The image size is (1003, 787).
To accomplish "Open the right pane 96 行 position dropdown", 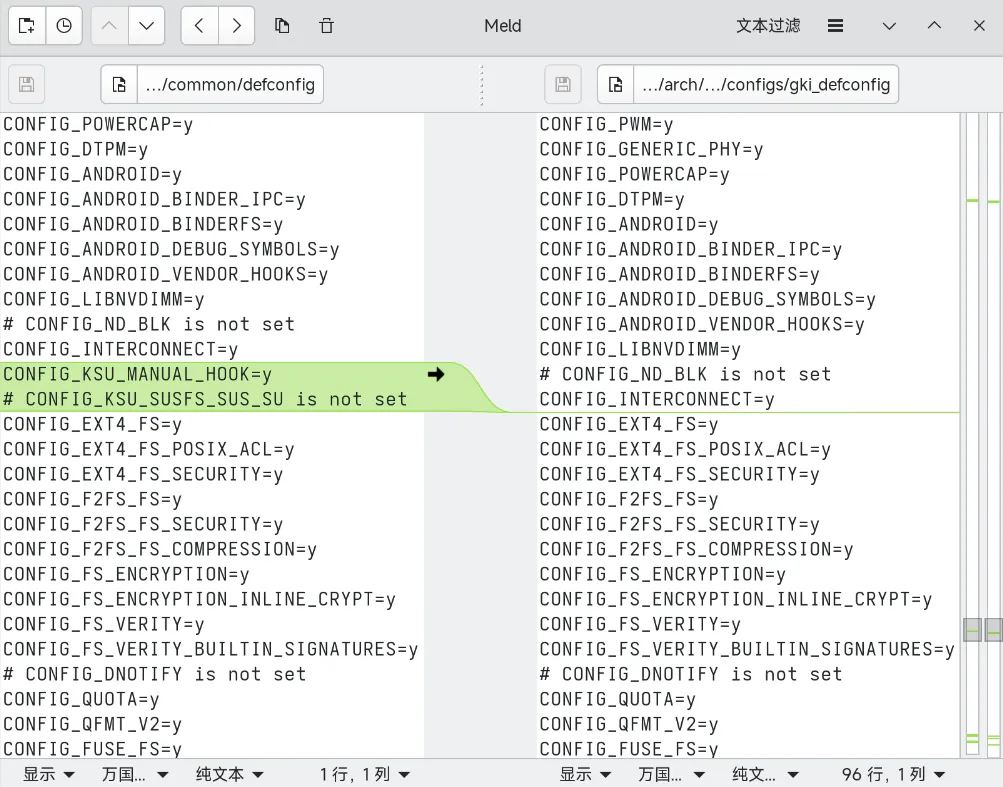I will pos(892,774).
